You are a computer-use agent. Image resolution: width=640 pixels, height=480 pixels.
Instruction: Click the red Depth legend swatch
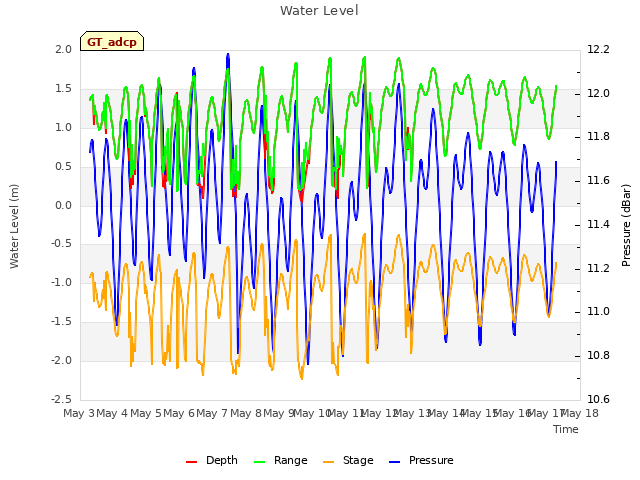point(191,462)
